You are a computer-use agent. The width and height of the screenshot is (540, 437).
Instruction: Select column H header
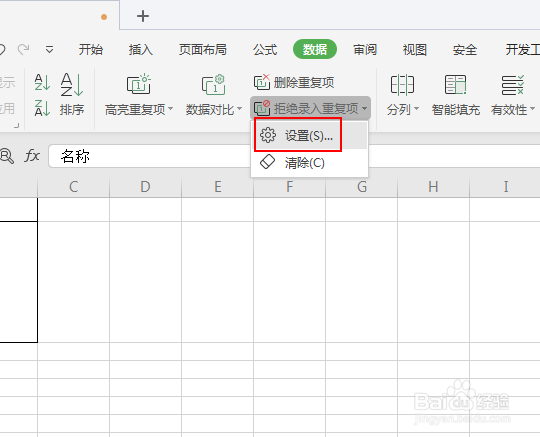tap(433, 187)
